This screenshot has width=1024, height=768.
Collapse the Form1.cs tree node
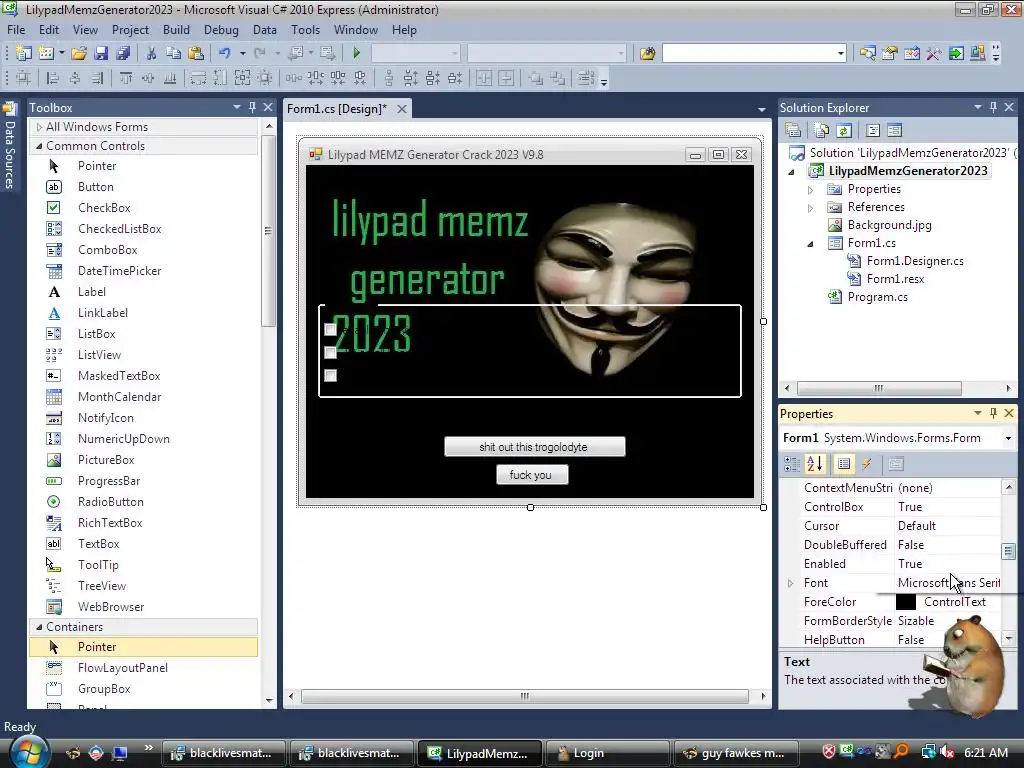(x=810, y=244)
